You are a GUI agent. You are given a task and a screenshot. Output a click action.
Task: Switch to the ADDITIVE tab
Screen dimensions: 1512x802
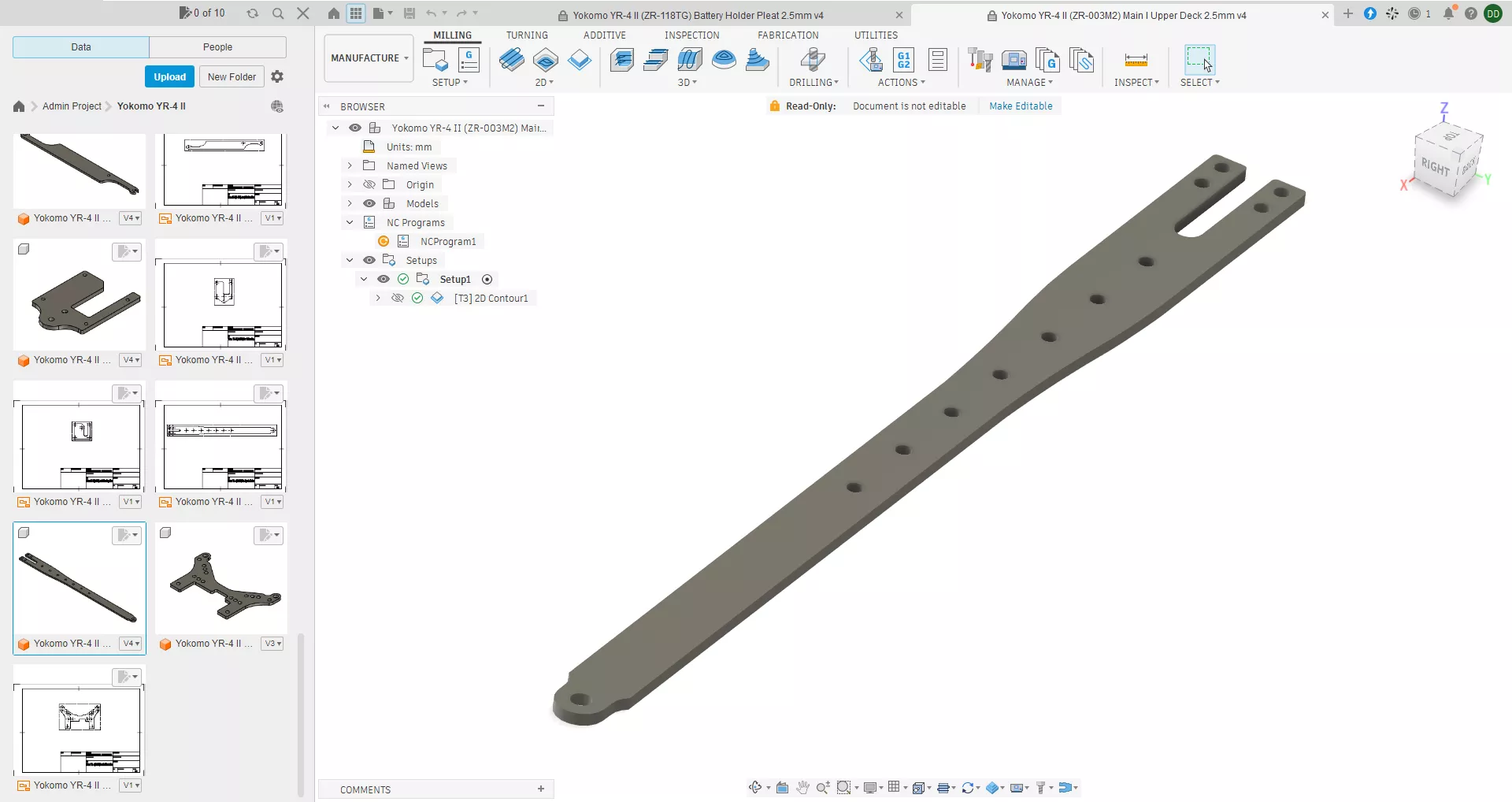tap(605, 35)
